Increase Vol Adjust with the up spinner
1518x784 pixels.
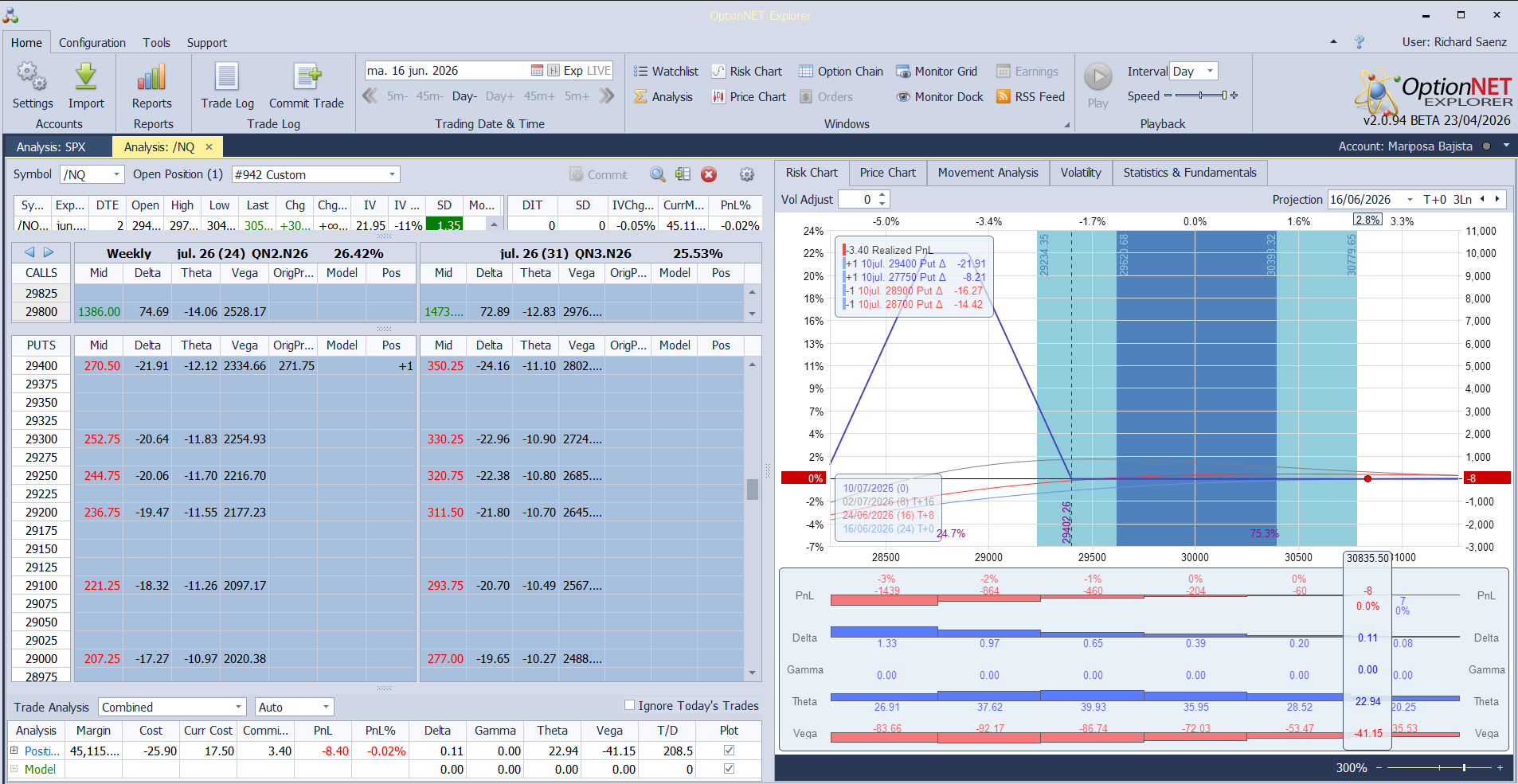[x=882, y=196]
